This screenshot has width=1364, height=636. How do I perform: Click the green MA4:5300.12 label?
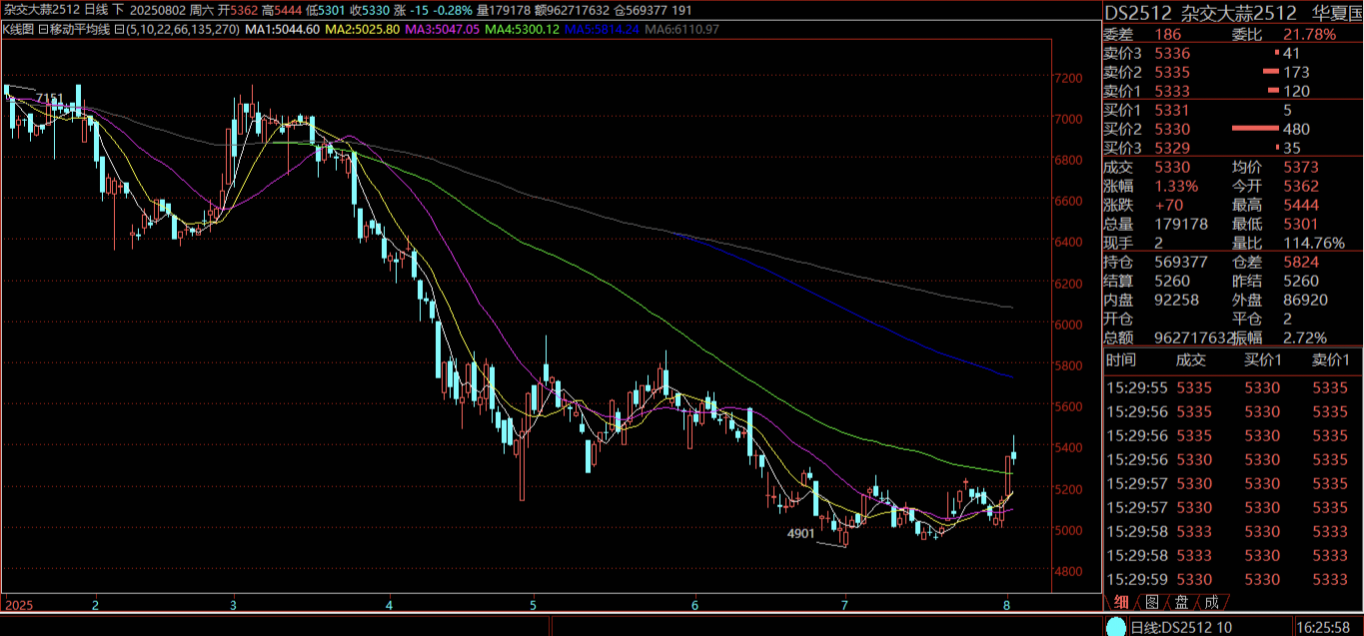coord(523,30)
